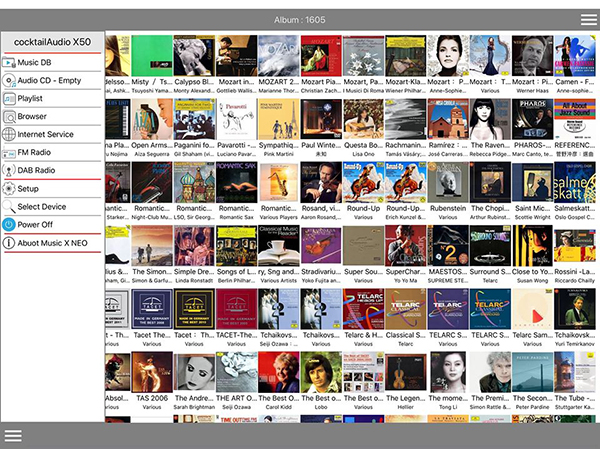
Task: Click 'Rachmanin...' album title
Action: pos(406,145)
